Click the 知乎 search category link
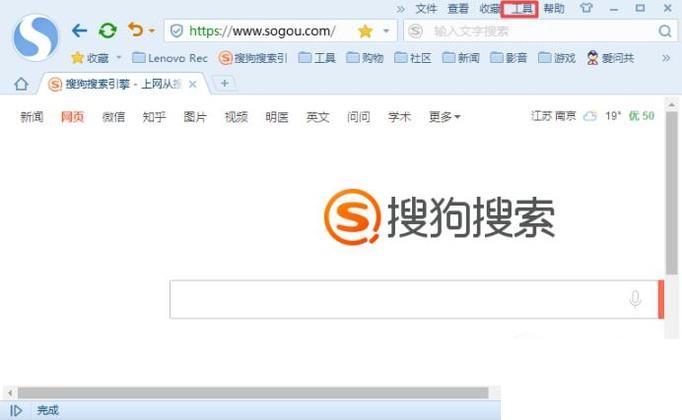 tap(154, 117)
